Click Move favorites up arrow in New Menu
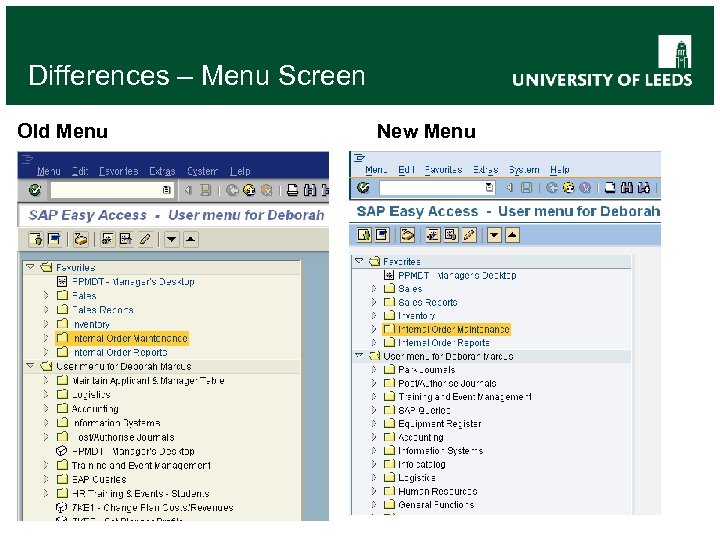The image size is (720, 540). [x=512, y=235]
